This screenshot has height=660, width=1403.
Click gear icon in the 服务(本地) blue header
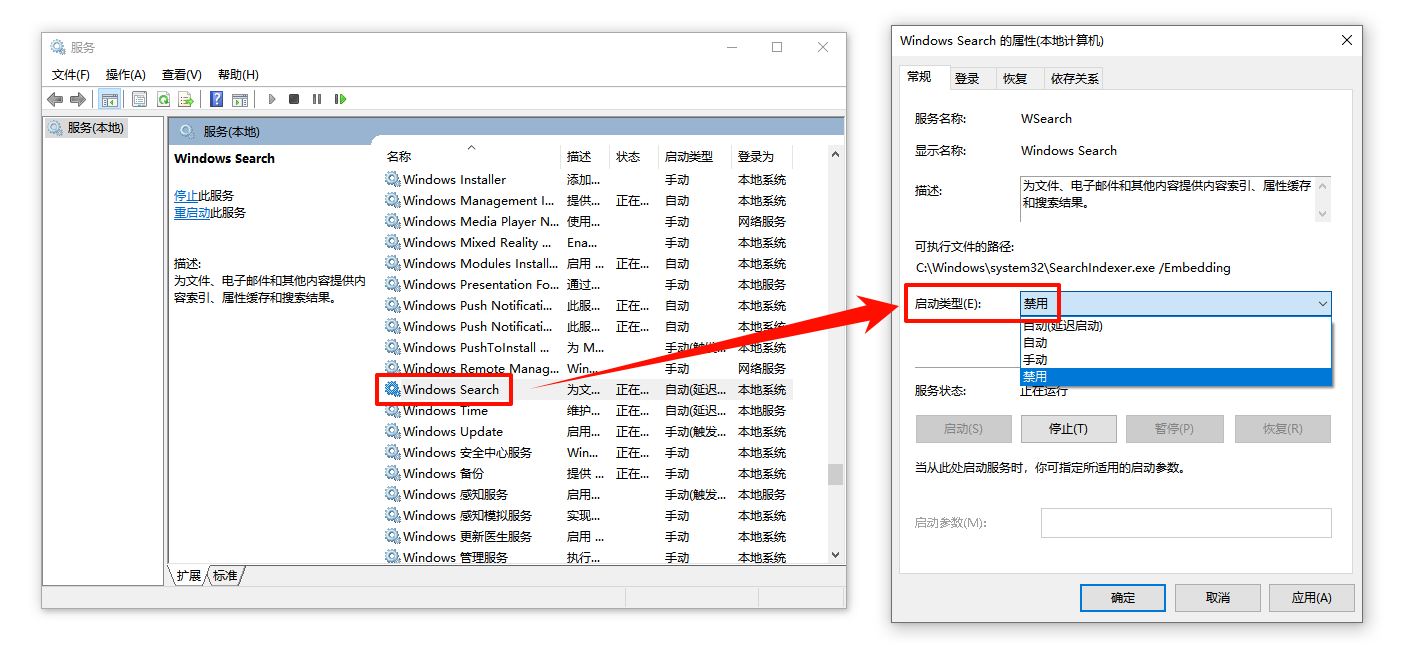pos(186,131)
